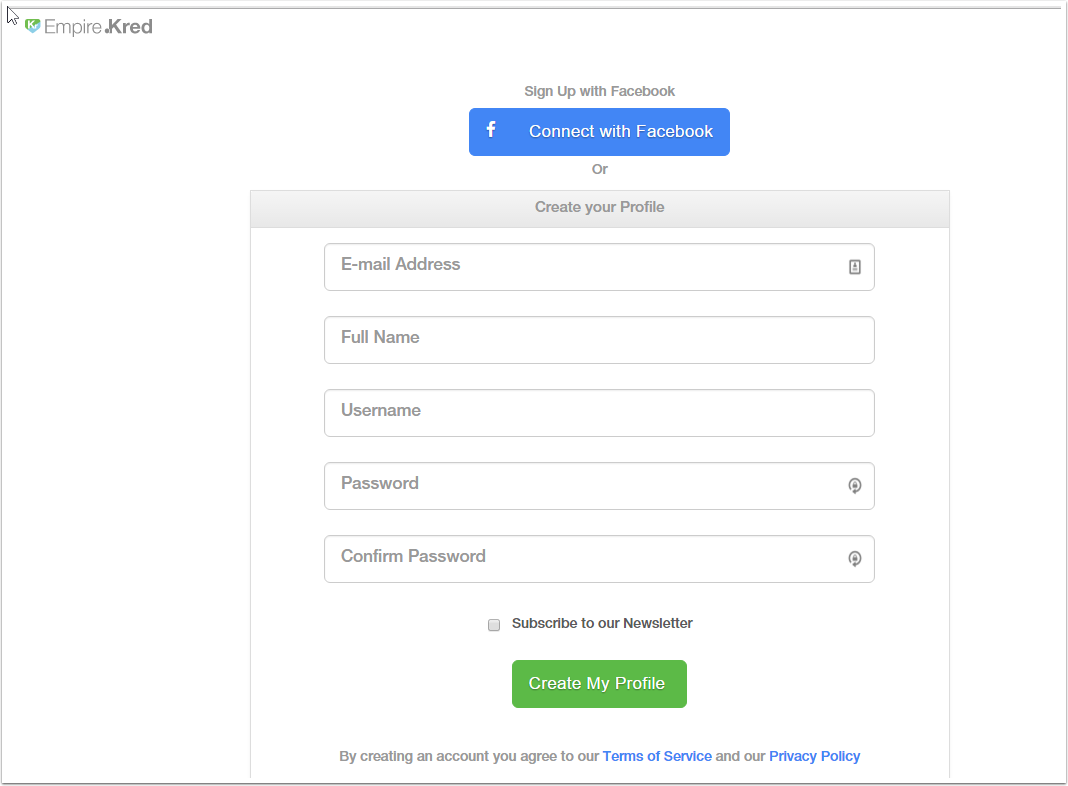1068x786 pixels.
Task: Click the checkbox beside Subscribe to our Newsletter
Action: click(494, 624)
